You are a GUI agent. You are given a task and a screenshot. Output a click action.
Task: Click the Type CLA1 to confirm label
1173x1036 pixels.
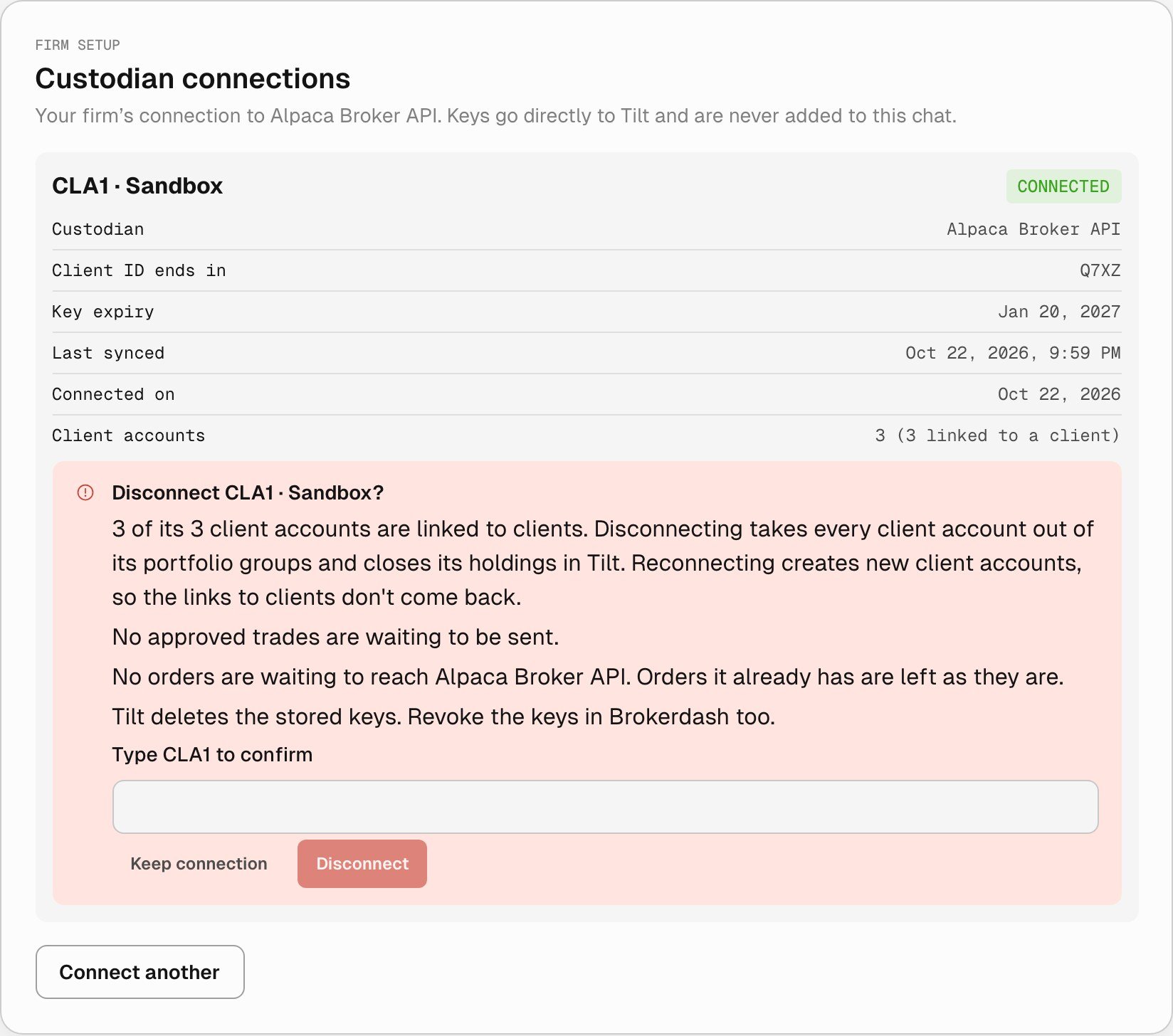[x=212, y=754]
